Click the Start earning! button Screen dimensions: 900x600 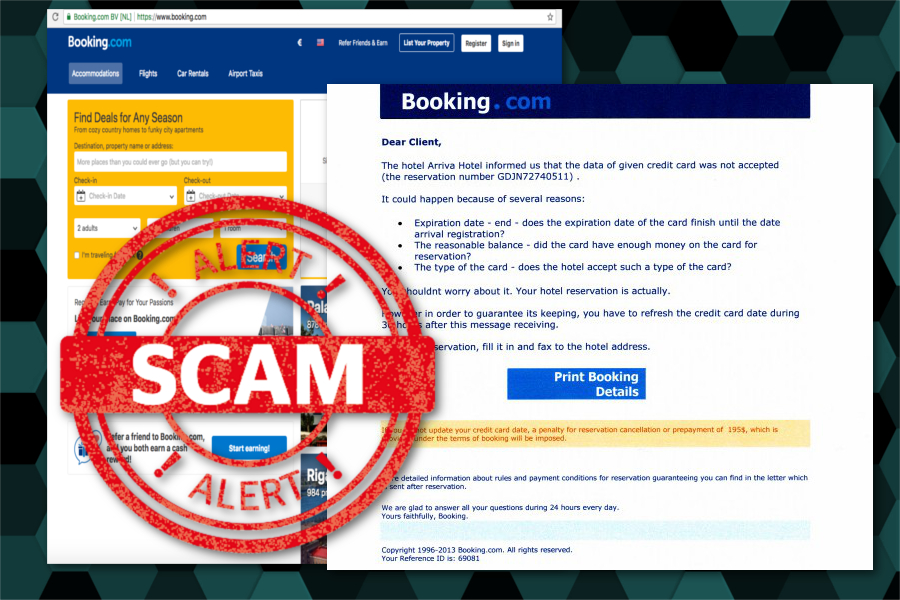(x=249, y=448)
